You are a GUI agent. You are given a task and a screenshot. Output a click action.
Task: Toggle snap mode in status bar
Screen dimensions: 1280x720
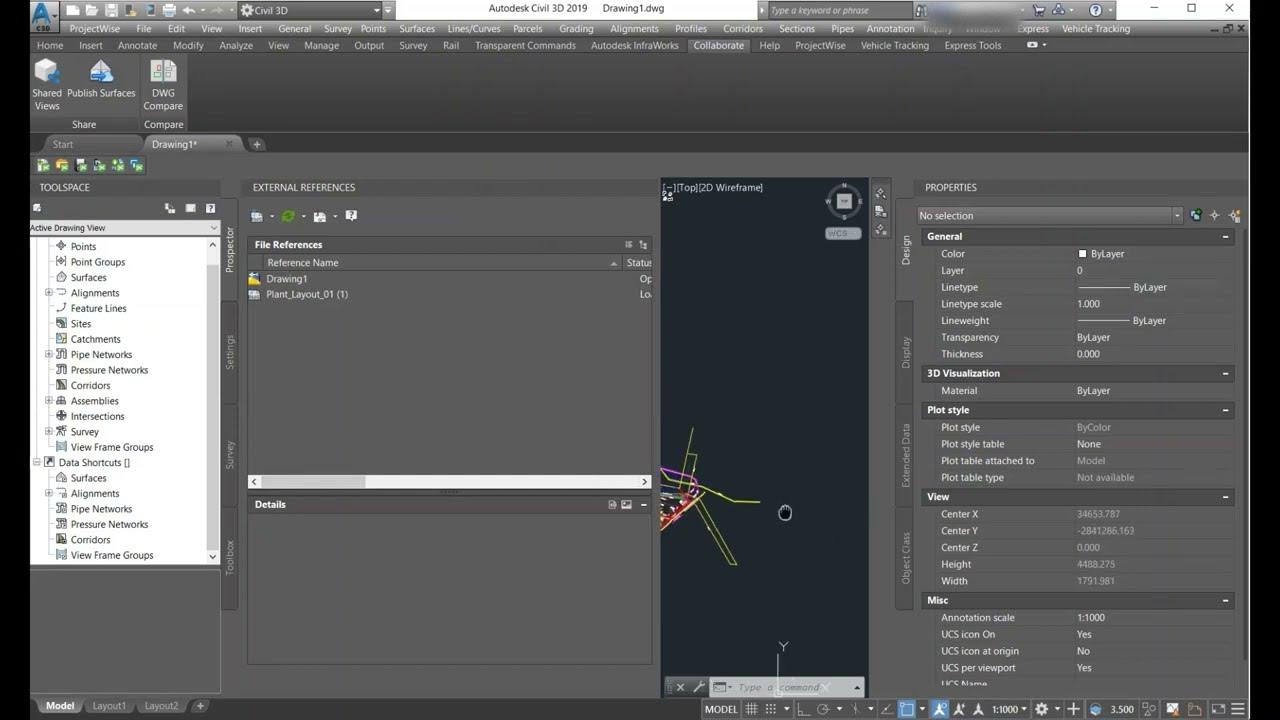tap(770, 709)
